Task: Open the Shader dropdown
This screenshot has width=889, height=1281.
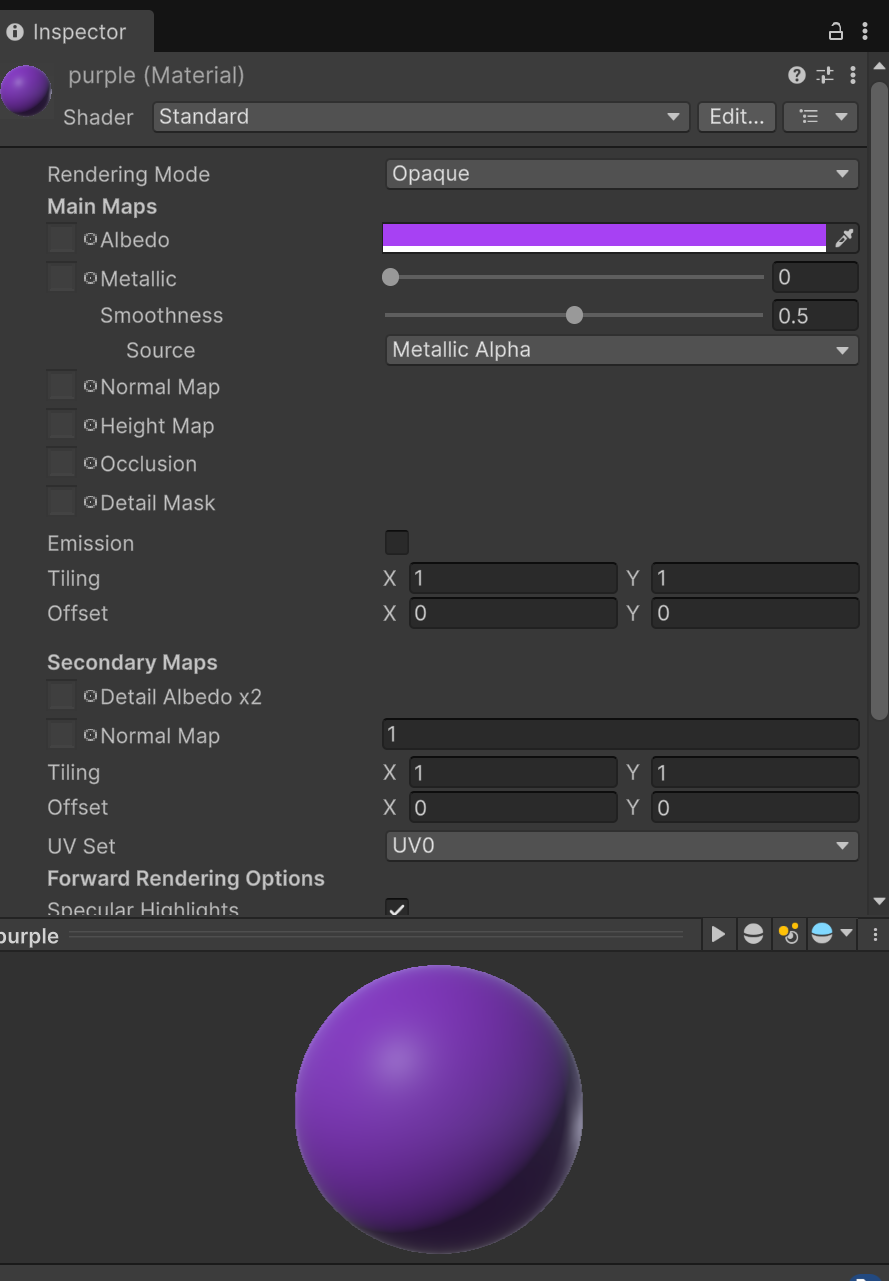Action: (x=421, y=117)
